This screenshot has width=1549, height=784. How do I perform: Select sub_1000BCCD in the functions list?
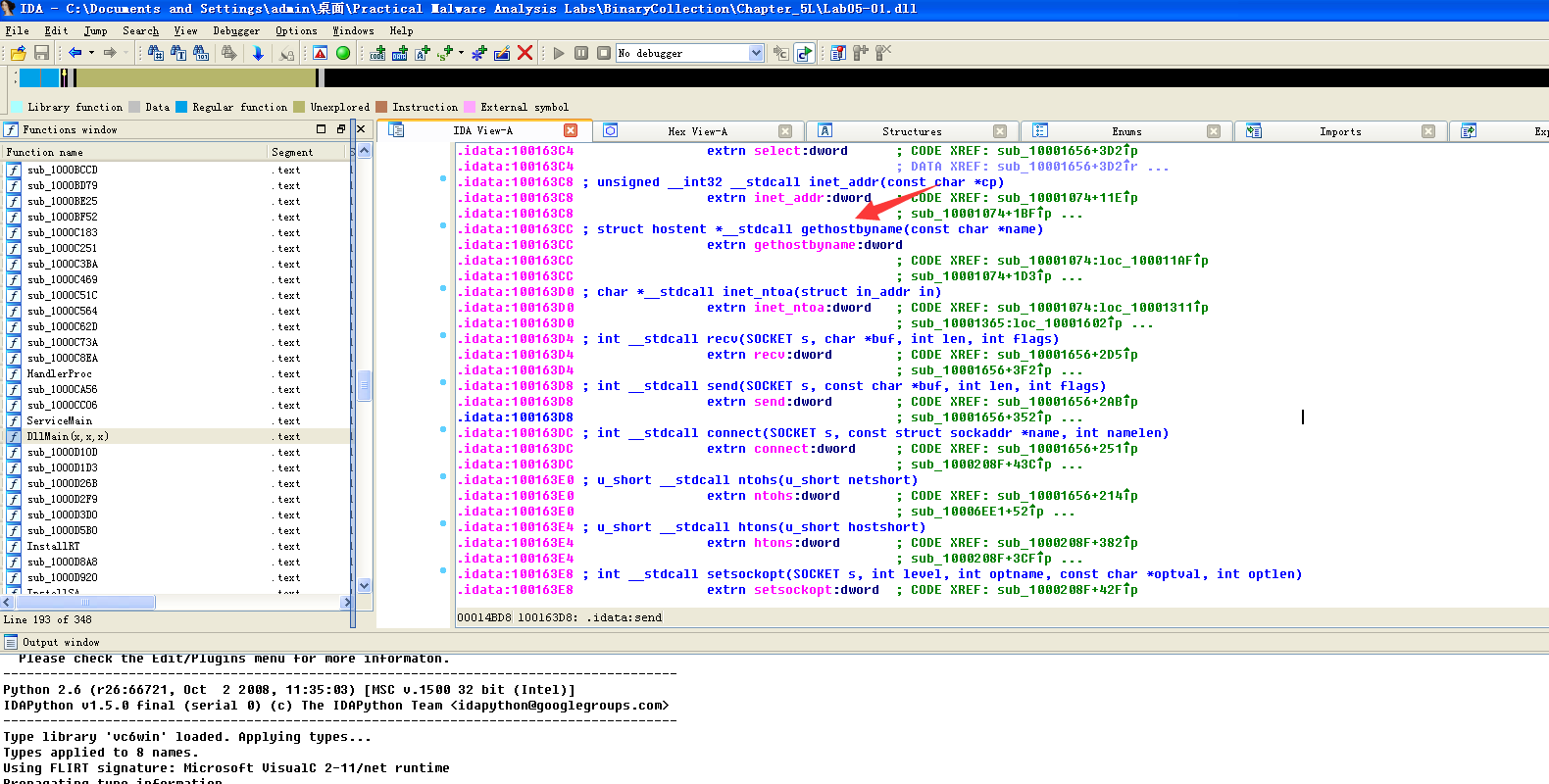tap(176, 170)
